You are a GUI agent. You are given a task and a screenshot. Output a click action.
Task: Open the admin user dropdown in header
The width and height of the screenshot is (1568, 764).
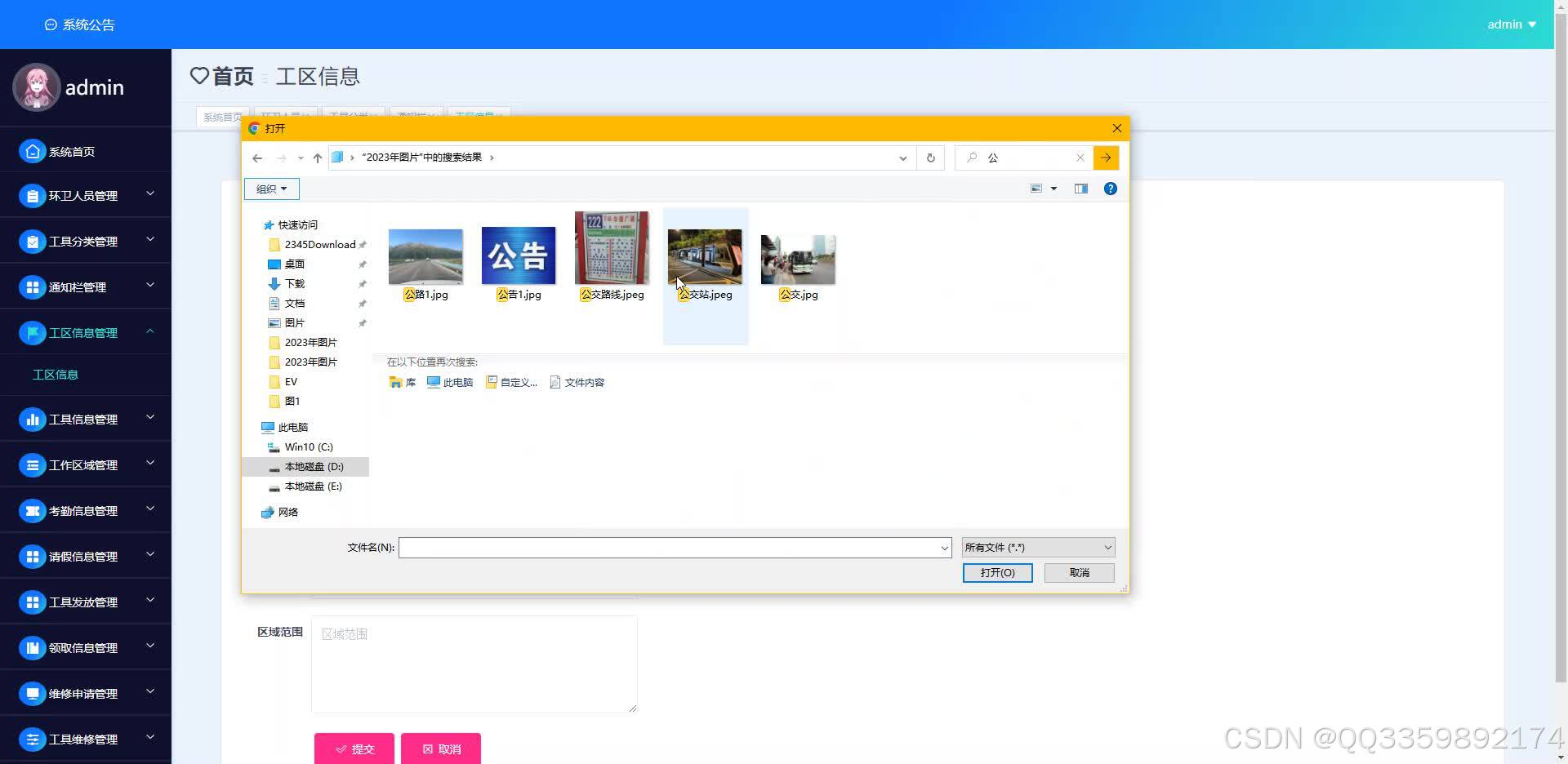pos(1512,24)
